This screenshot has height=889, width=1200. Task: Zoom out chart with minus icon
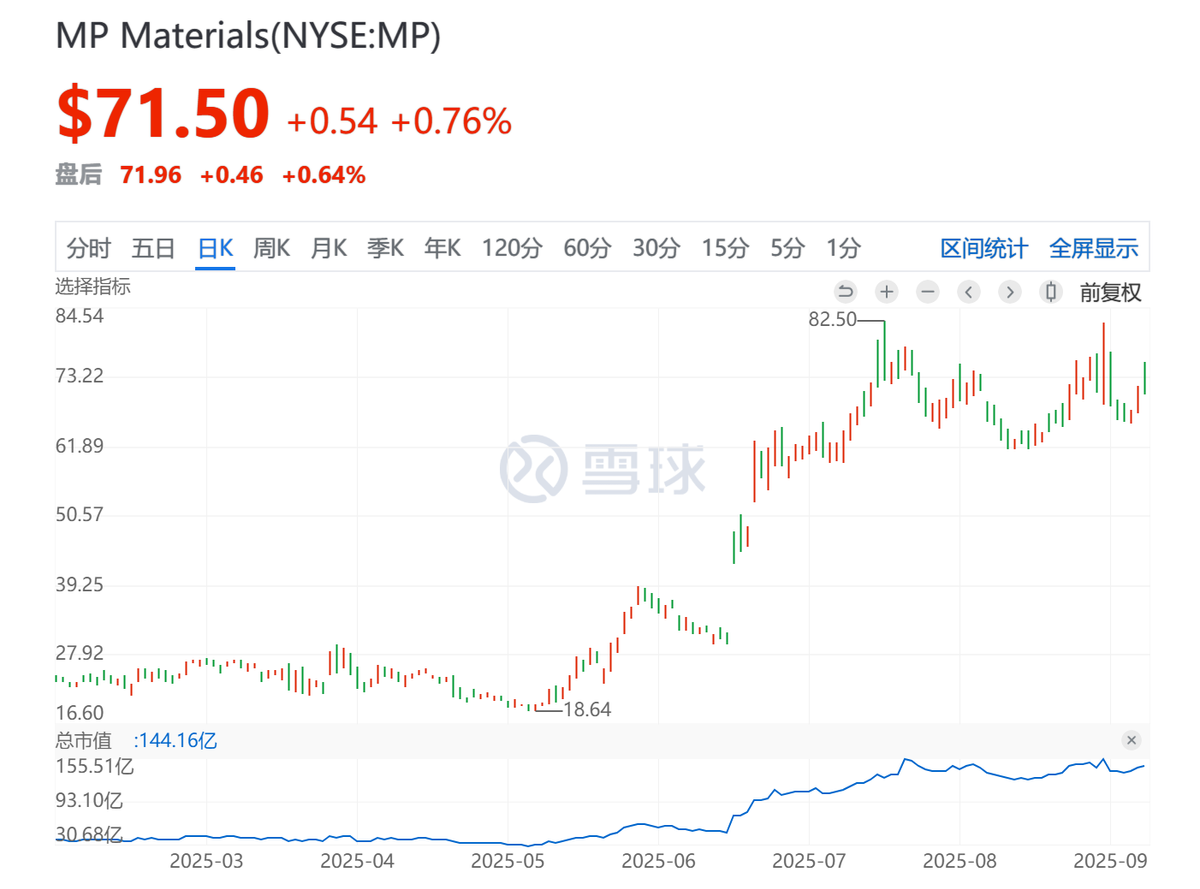click(928, 292)
